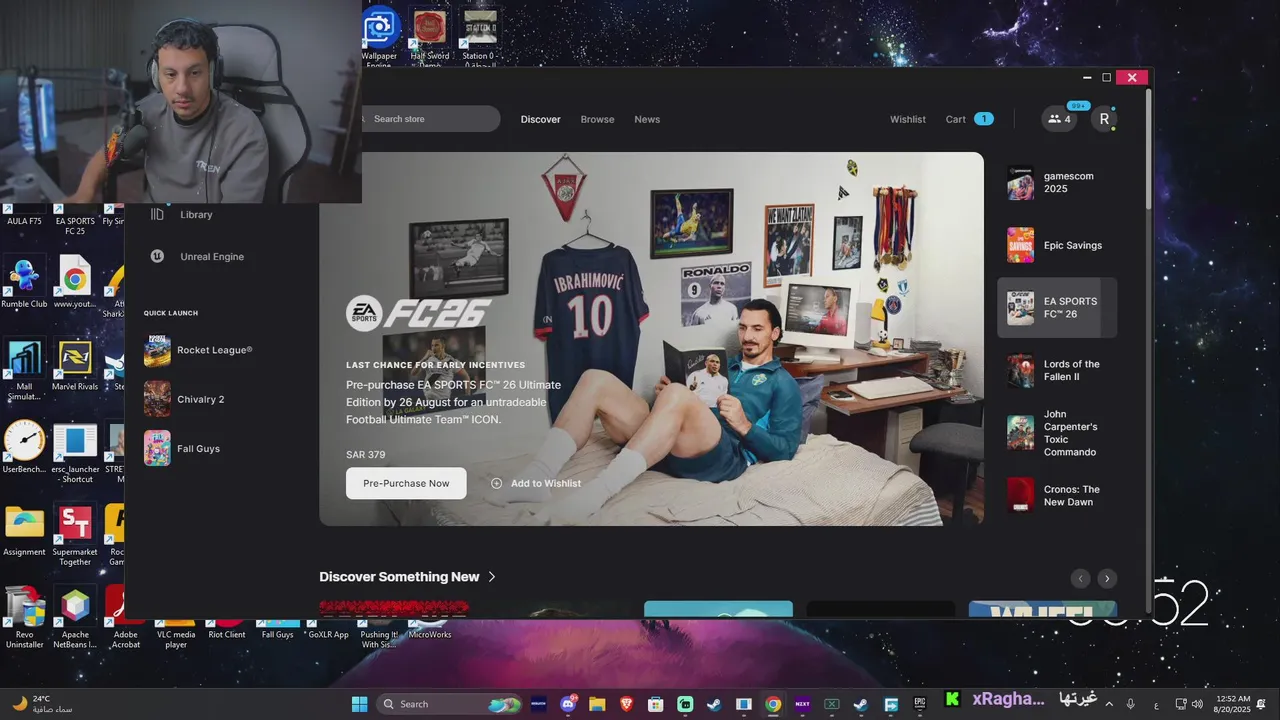Screen dimensions: 1280x720
Task: Select Cronos: The New Dawn carousel item
Action: pyautogui.click(x=1057, y=496)
